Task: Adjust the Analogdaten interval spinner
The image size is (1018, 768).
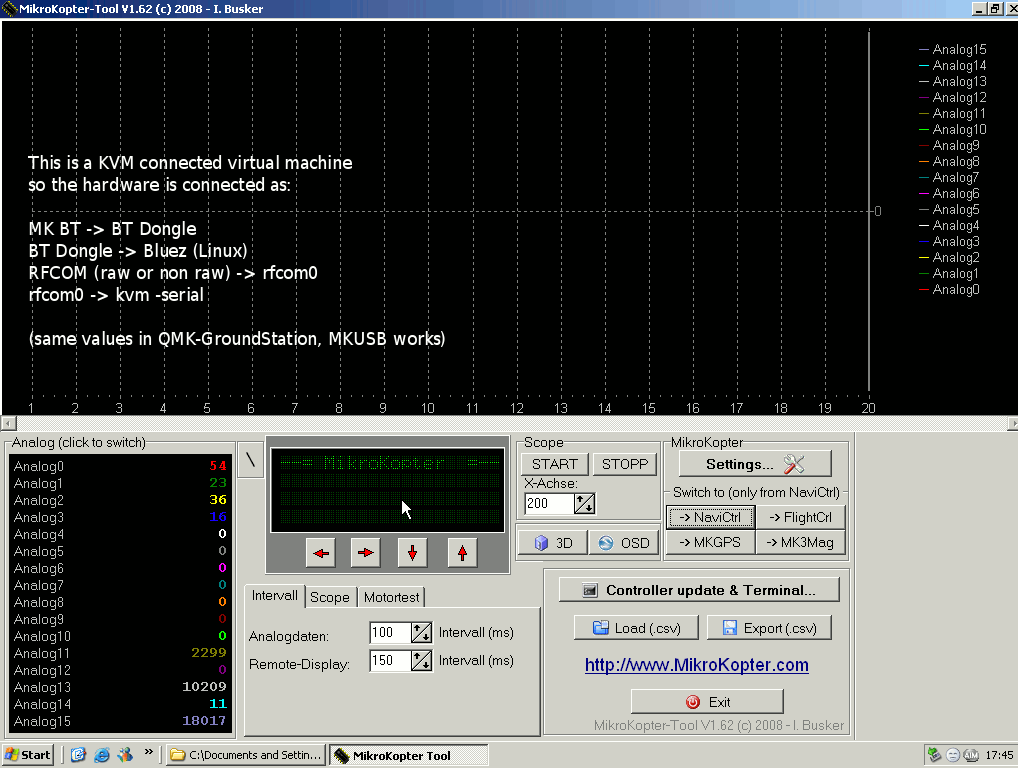Action: coord(421,633)
